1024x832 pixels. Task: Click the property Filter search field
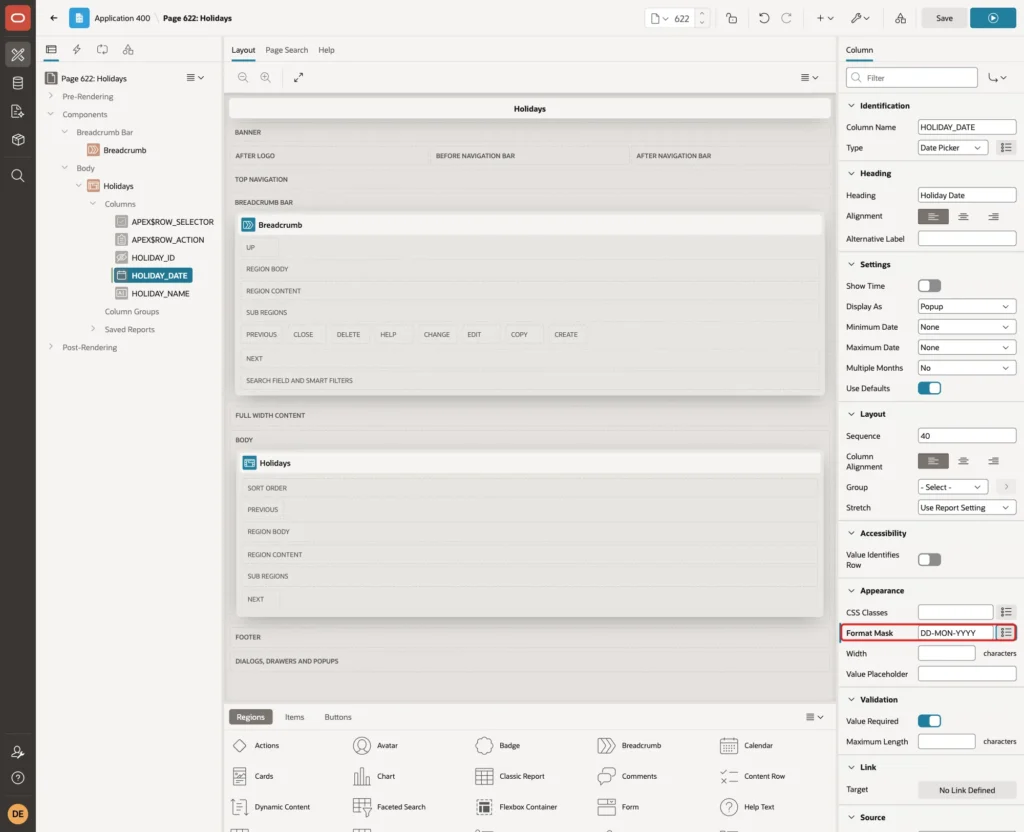pos(912,78)
